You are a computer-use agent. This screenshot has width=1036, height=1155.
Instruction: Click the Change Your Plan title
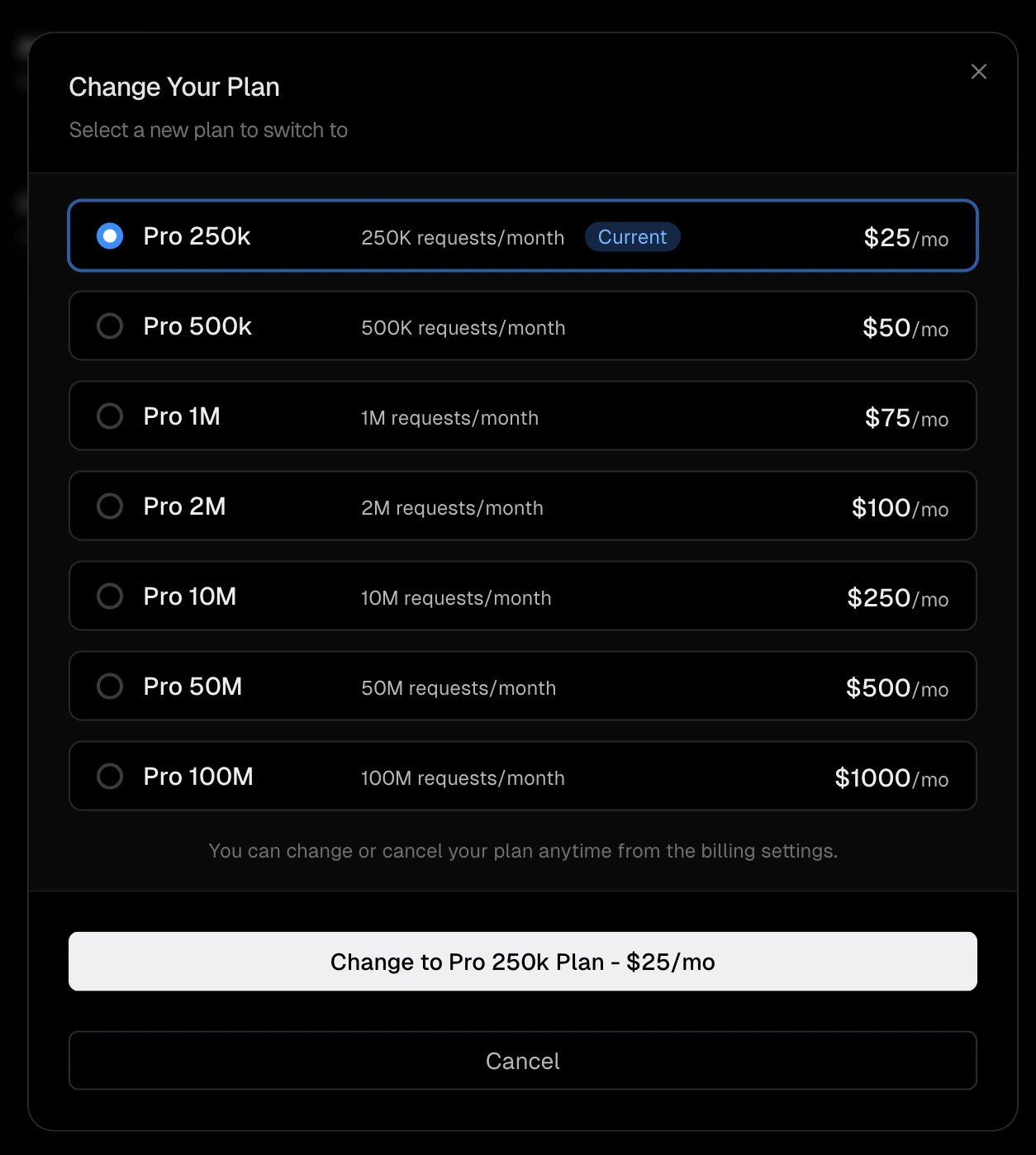[174, 86]
